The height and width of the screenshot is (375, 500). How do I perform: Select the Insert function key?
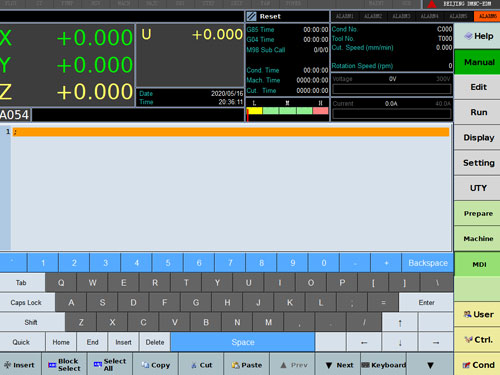pos(20,365)
